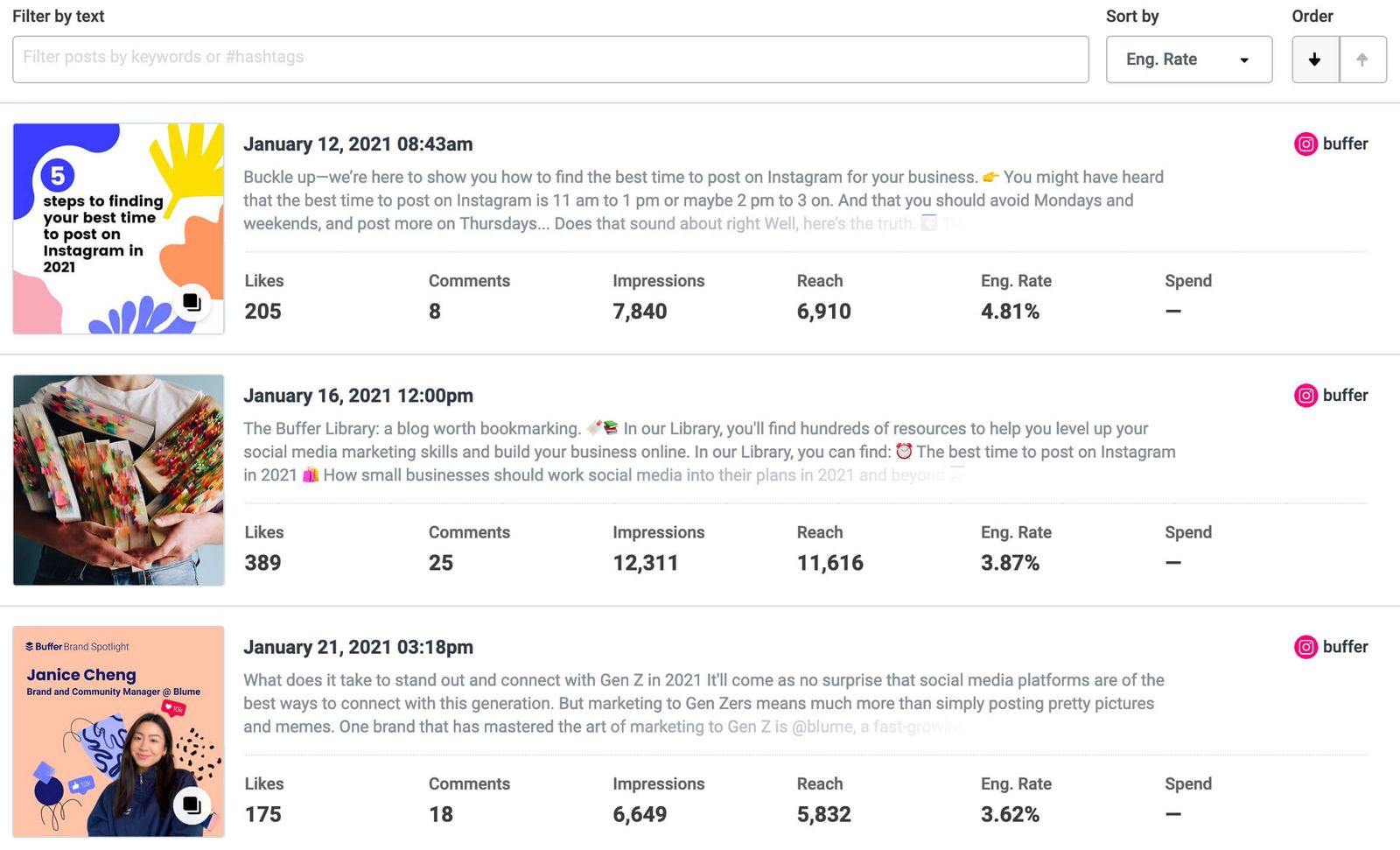
Task: Click the Instagram icon on January 12 post
Action: 1305,144
